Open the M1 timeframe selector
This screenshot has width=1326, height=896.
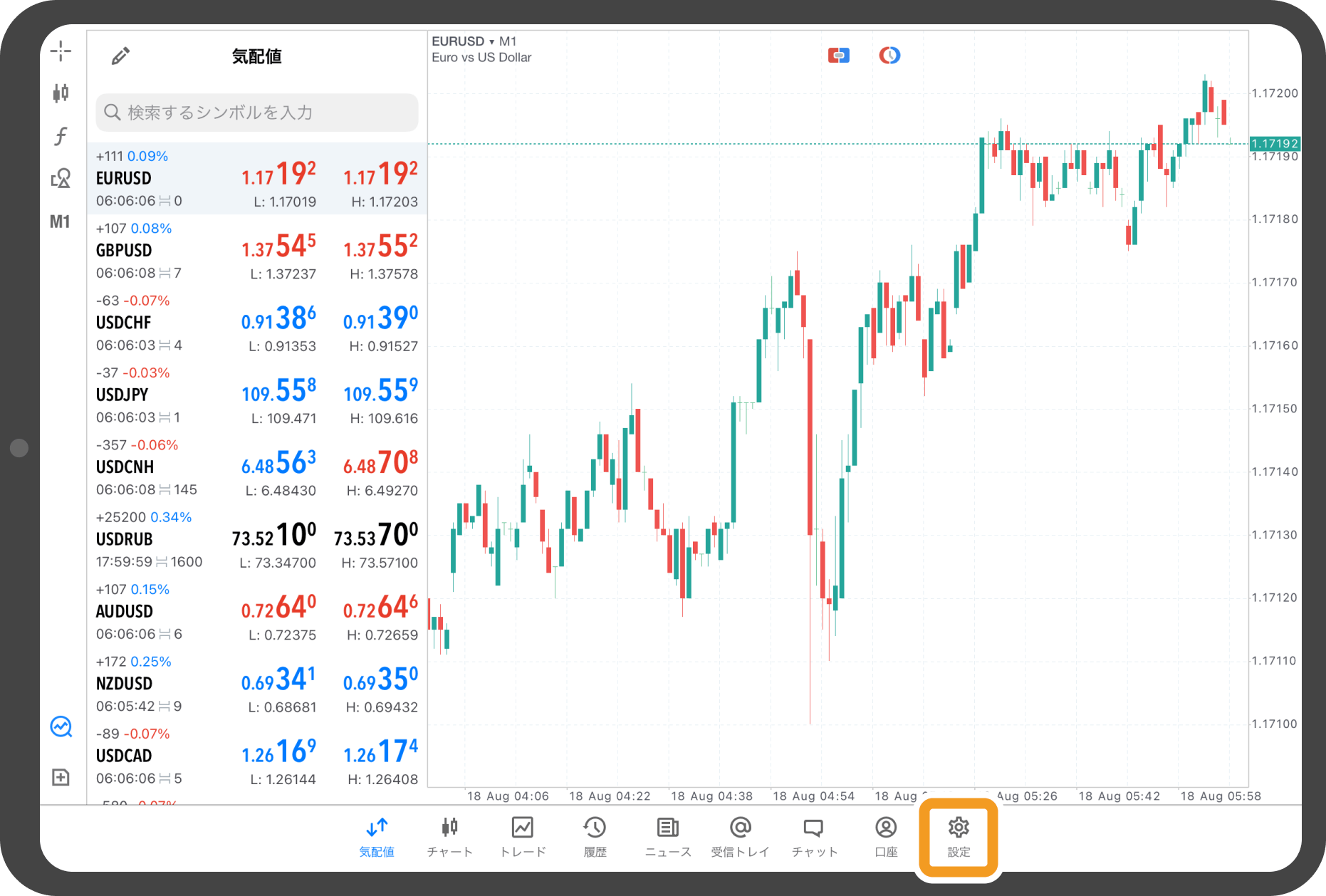click(60, 222)
